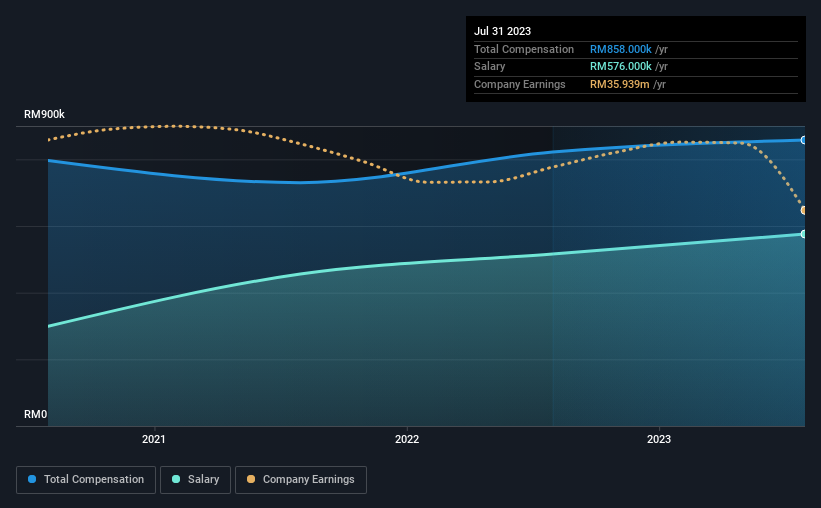This screenshot has height=508, width=821.
Task: Click the 2021 x-axis label
Action: coord(154,439)
